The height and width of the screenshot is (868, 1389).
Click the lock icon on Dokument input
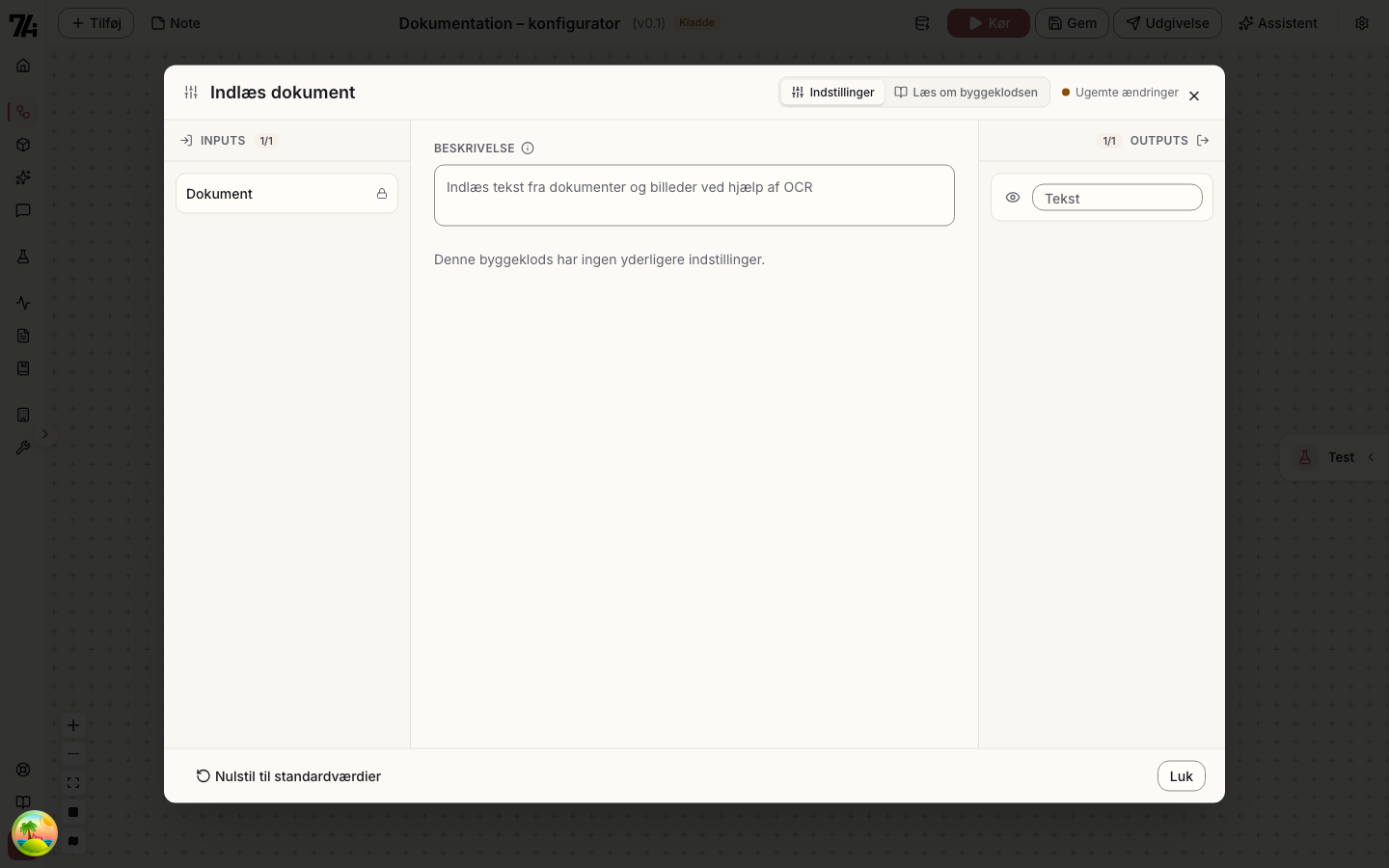click(382, 194)
